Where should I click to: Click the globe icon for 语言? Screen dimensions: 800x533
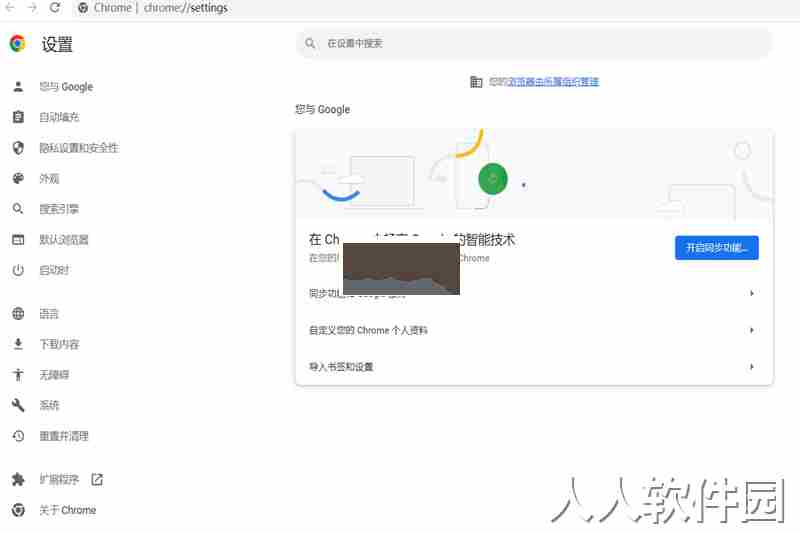18,314
